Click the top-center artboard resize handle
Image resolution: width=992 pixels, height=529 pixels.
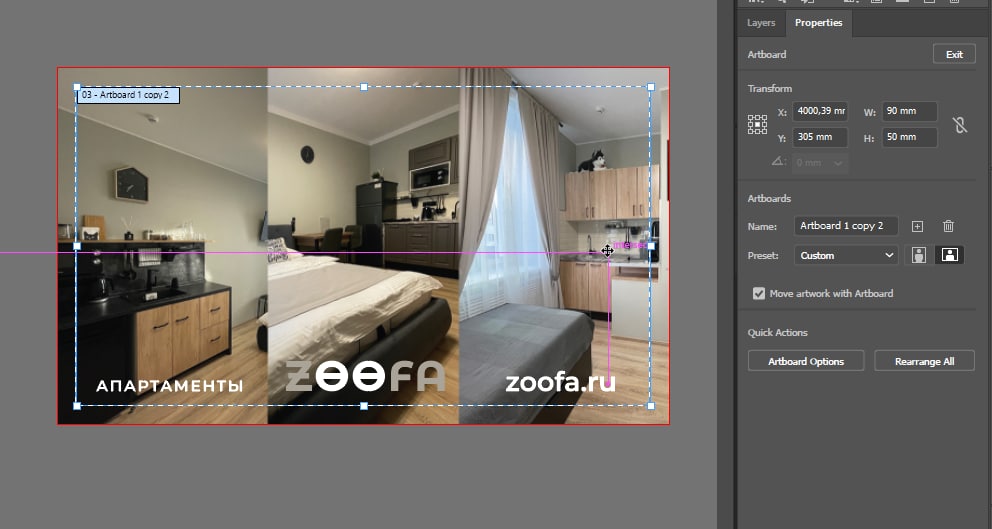[x=364, y=87]
